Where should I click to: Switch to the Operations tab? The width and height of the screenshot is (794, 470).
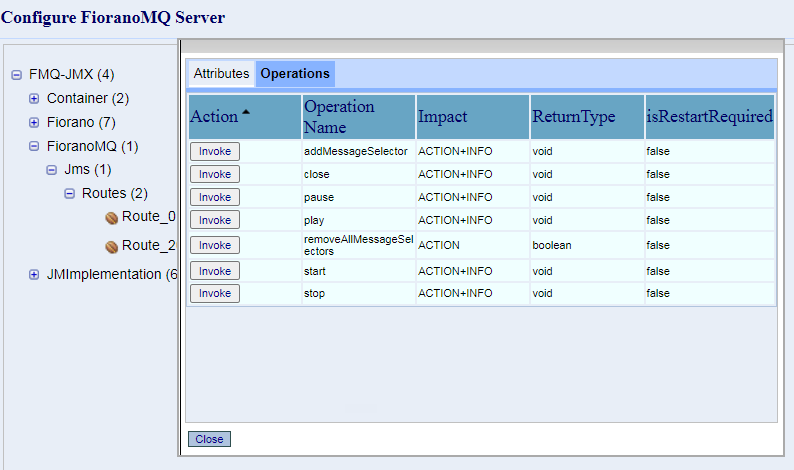point(295,74)
